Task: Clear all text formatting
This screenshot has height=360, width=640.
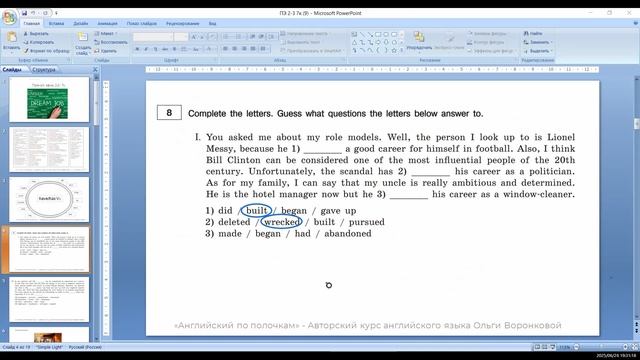Action: (212, 37)
